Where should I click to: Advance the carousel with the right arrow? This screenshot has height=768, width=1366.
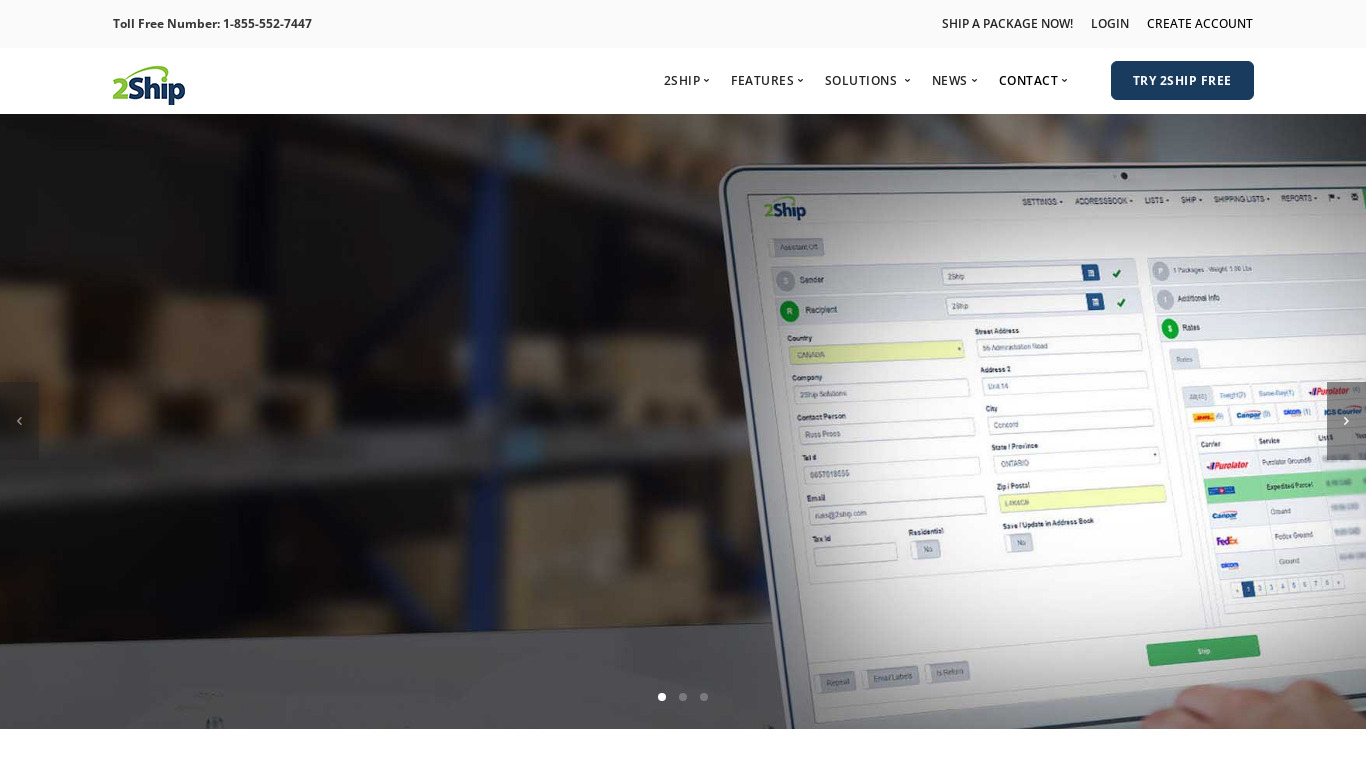pos(1346,421)
